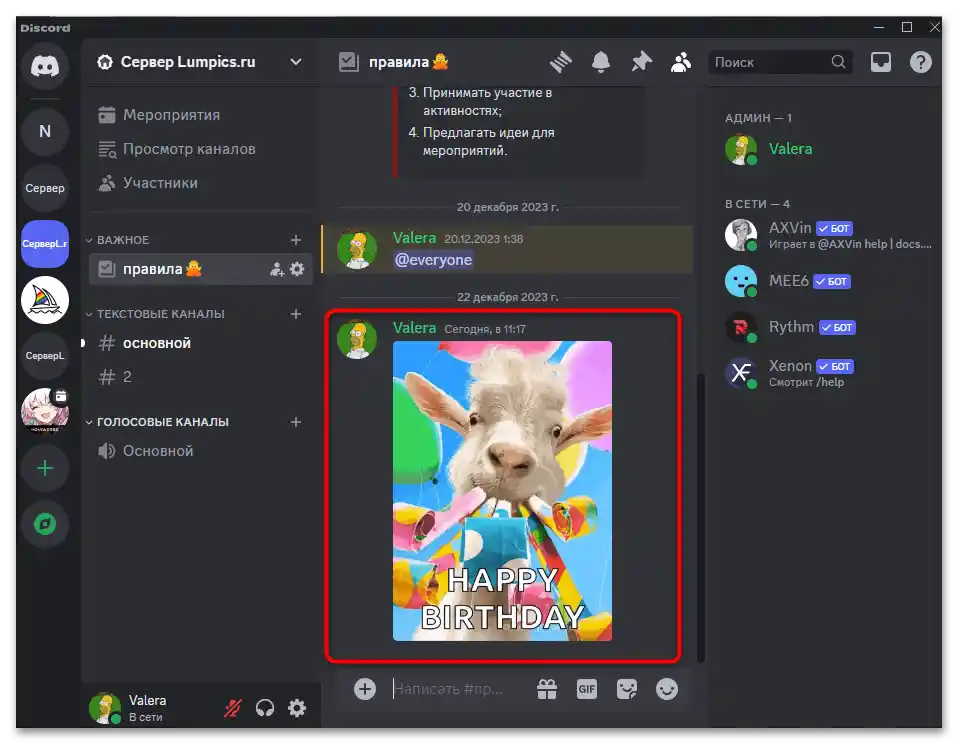This screenshot has height=744, width=958.
Task: Select the СерверL server icon
Action: tap(45, 356)
